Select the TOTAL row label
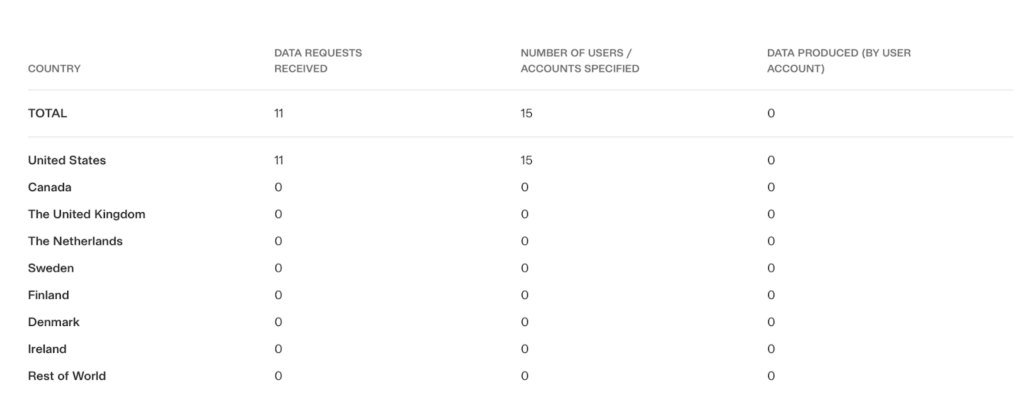The width and height of the screenshot is (1024, 413). click(x=47, y=113)
